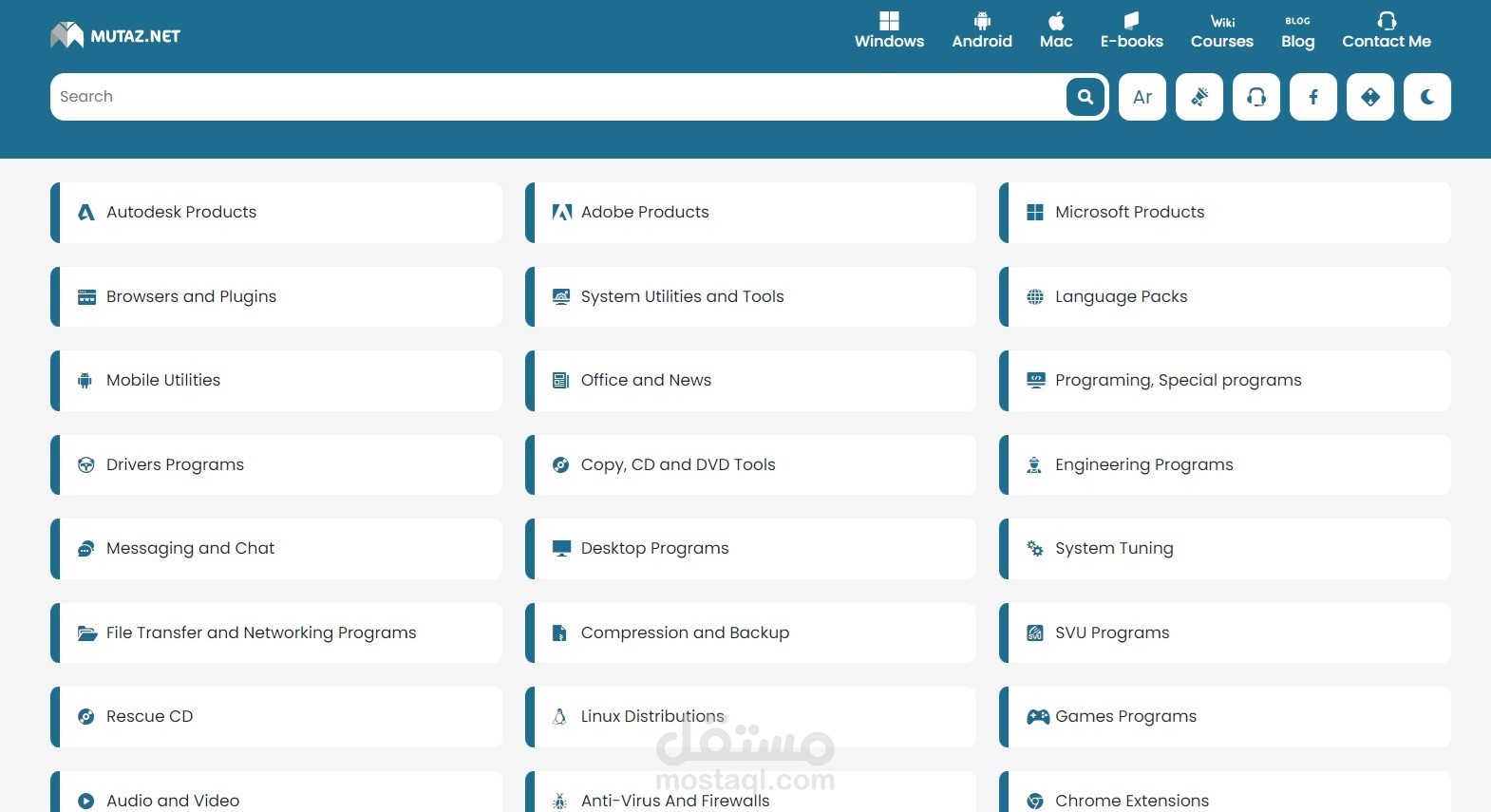Click the Engineering Programs worker icon
1491x812 pixels.
1034,465
